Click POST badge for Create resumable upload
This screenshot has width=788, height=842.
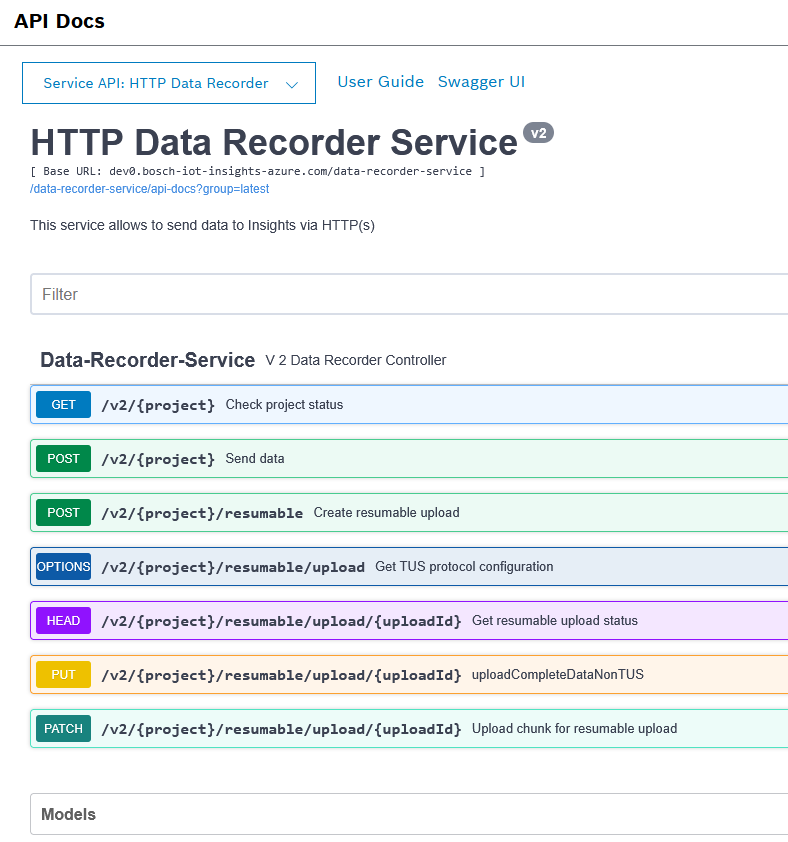click(63, 513)
